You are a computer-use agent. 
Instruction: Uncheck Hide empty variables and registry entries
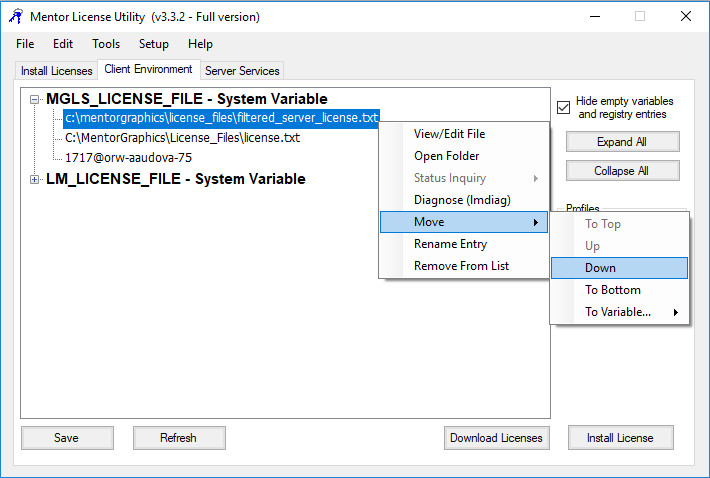tap(563, 108)
